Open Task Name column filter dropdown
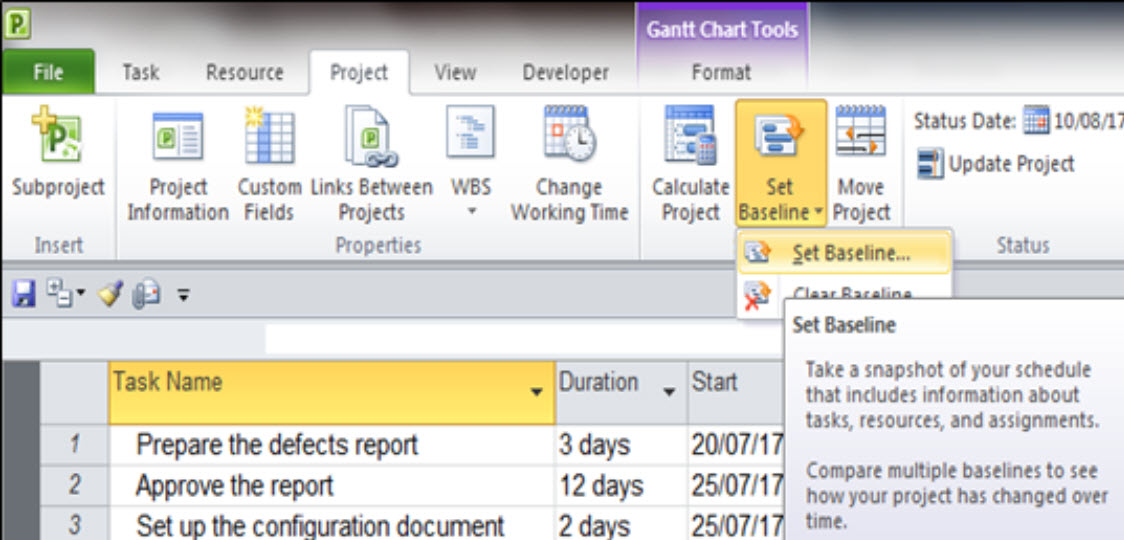Screen dimensions: 1124x540 click(535, 392)
